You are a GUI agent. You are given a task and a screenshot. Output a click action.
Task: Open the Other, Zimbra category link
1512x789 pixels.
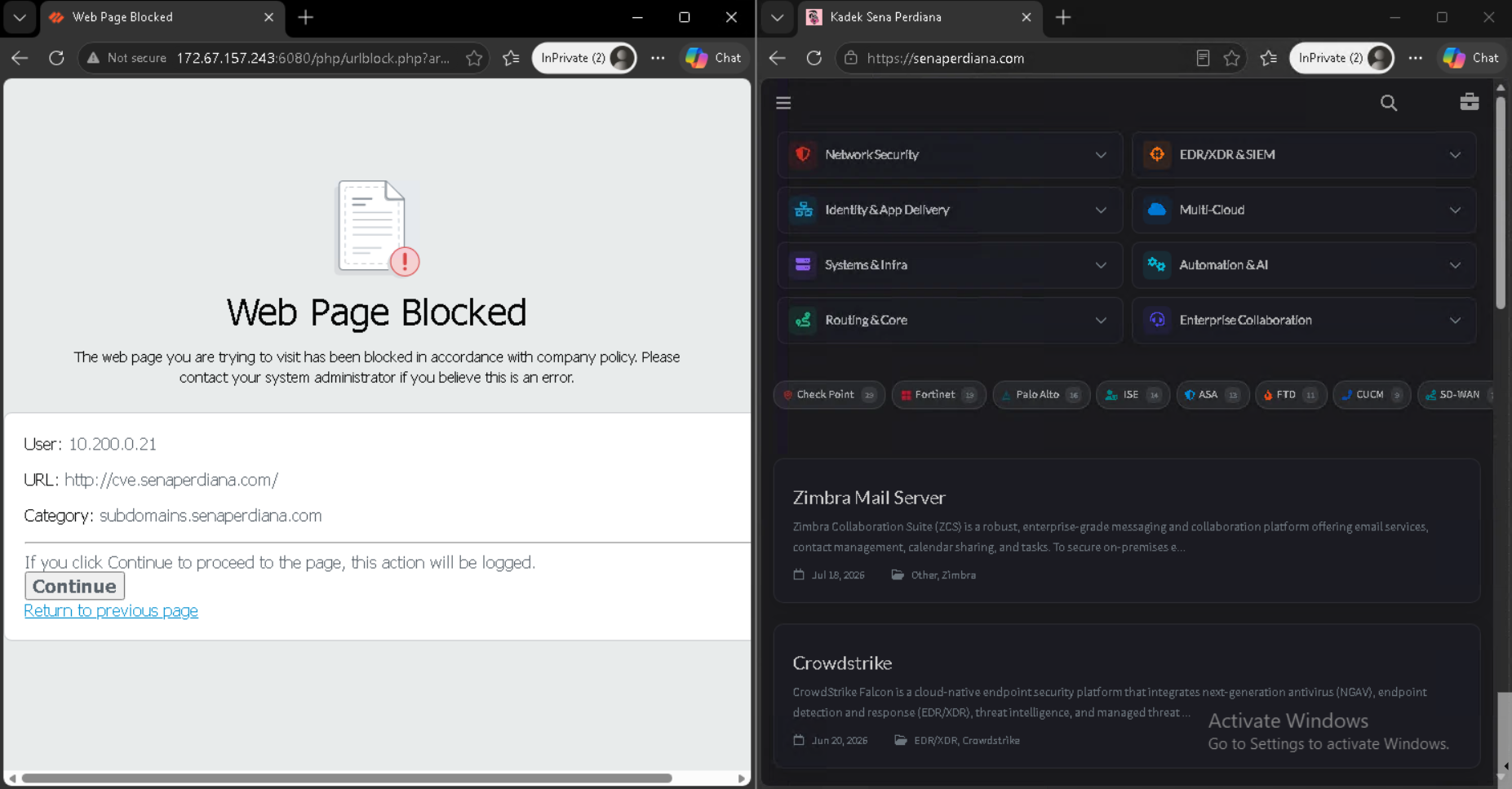943,575
